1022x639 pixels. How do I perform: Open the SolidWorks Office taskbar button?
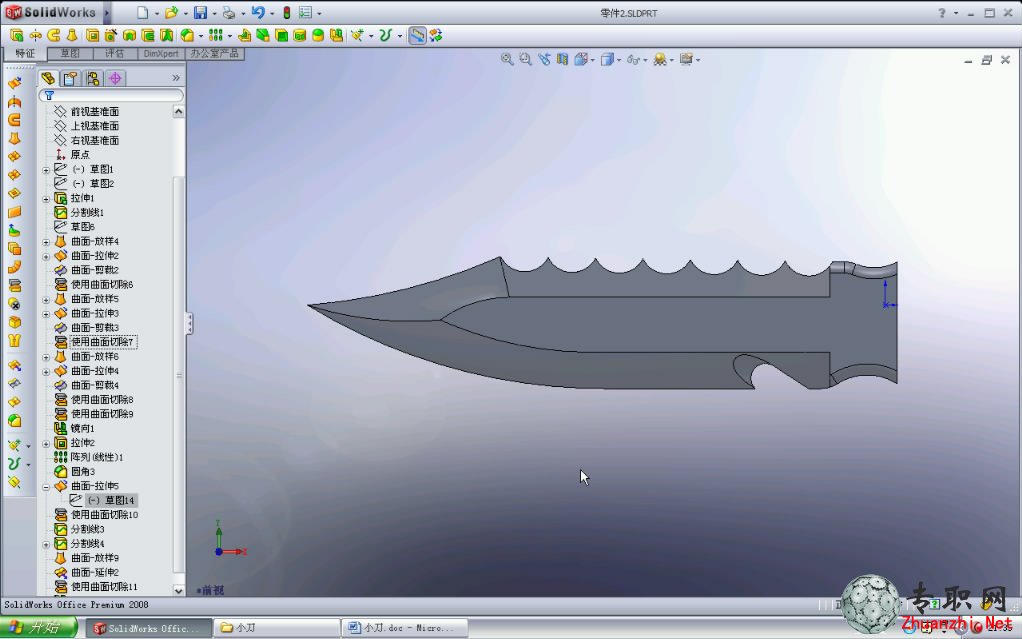pos(148,629)
